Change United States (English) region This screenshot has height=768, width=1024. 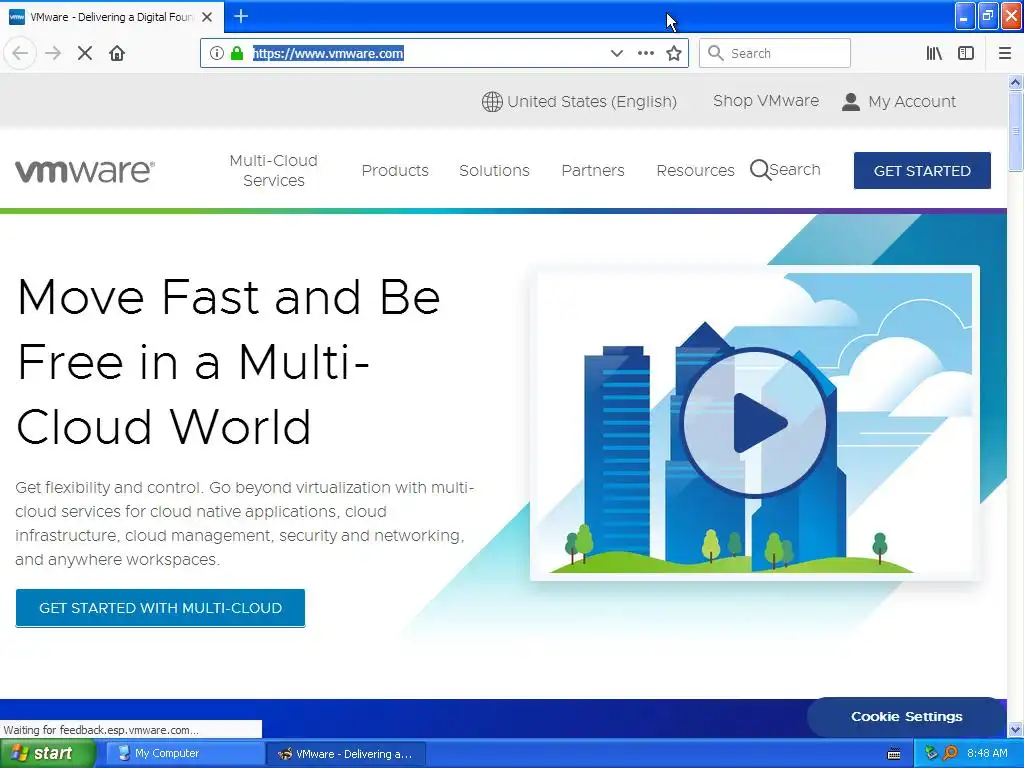pyautogui.click(x=592, y=101)
